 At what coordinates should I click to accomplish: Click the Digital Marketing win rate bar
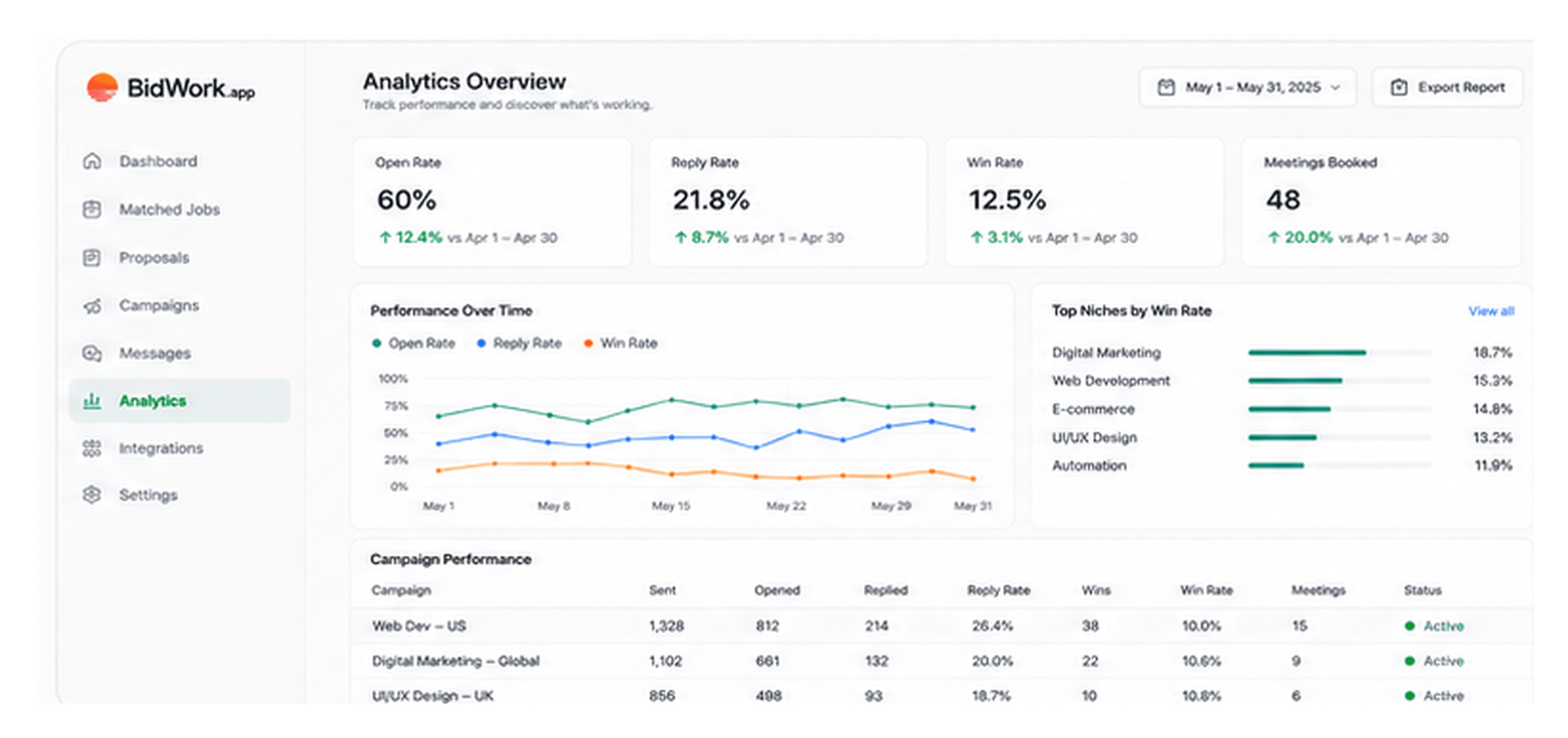point(1307,353)
